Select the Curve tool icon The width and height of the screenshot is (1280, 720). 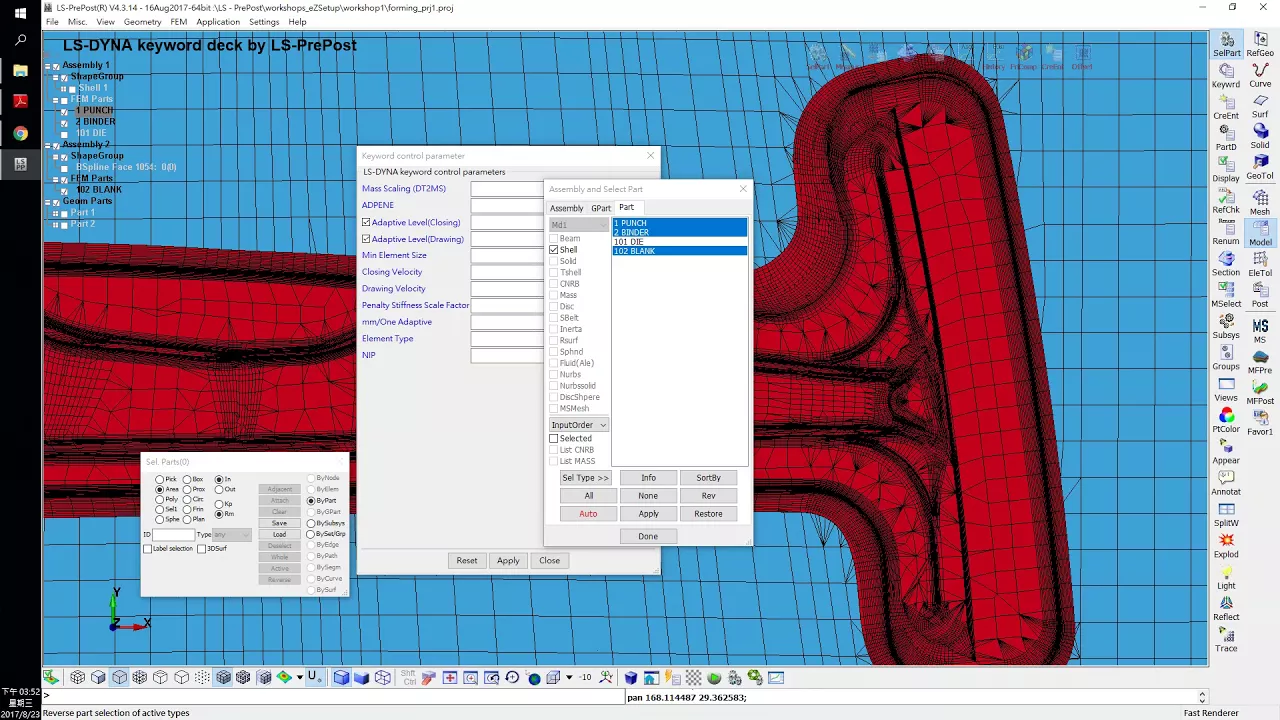(x=1260, y=75)
